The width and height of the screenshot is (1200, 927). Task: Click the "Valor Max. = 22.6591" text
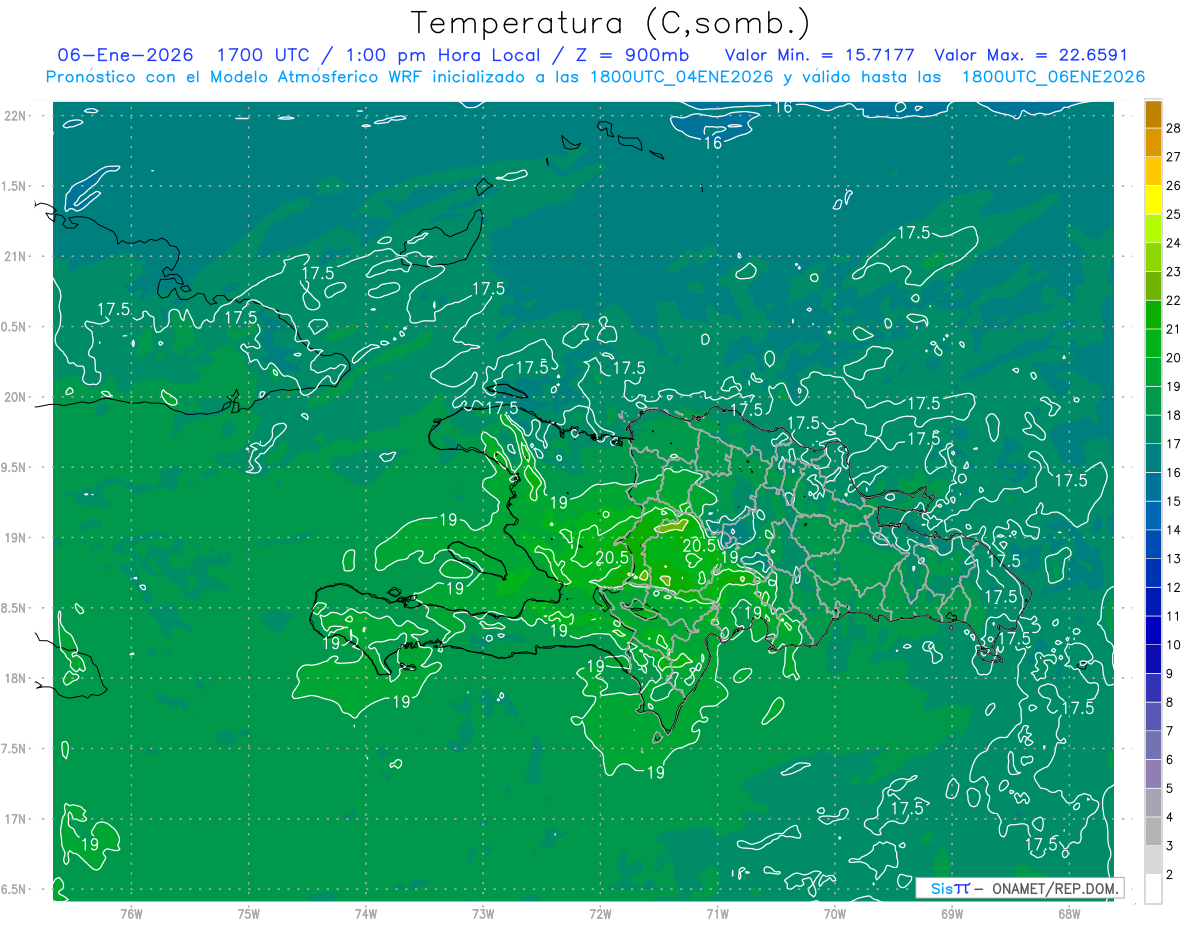point(1031,55)
